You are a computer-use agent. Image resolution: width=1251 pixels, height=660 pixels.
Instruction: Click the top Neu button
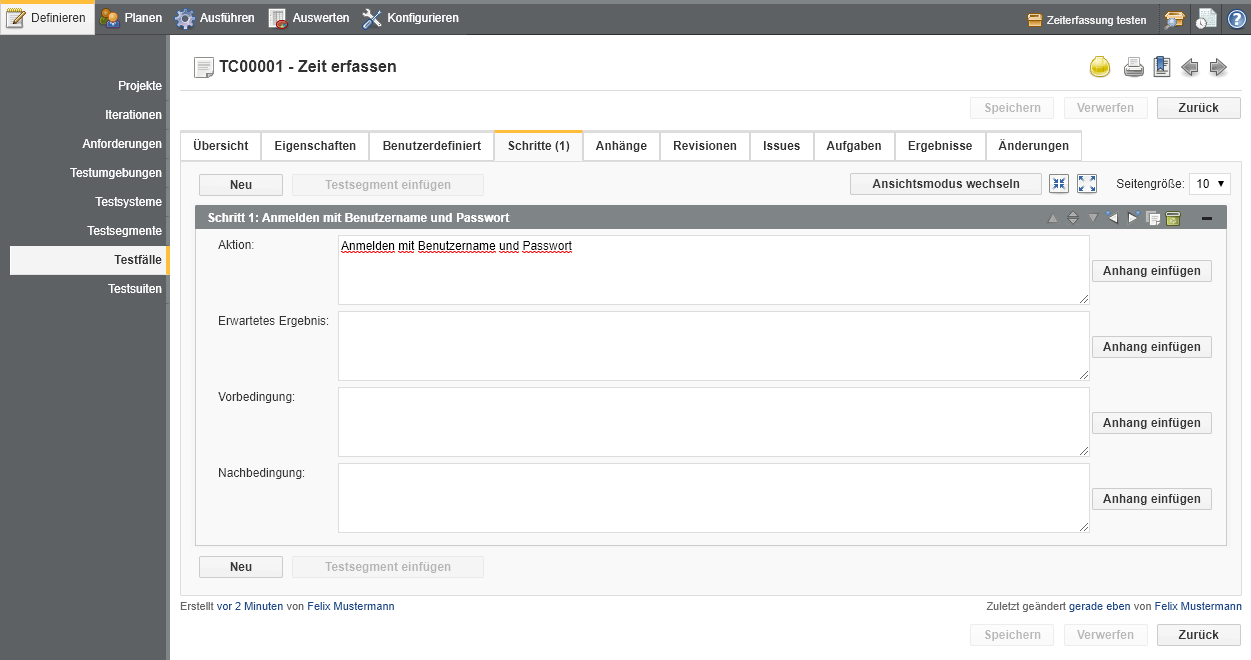(241, 185)
